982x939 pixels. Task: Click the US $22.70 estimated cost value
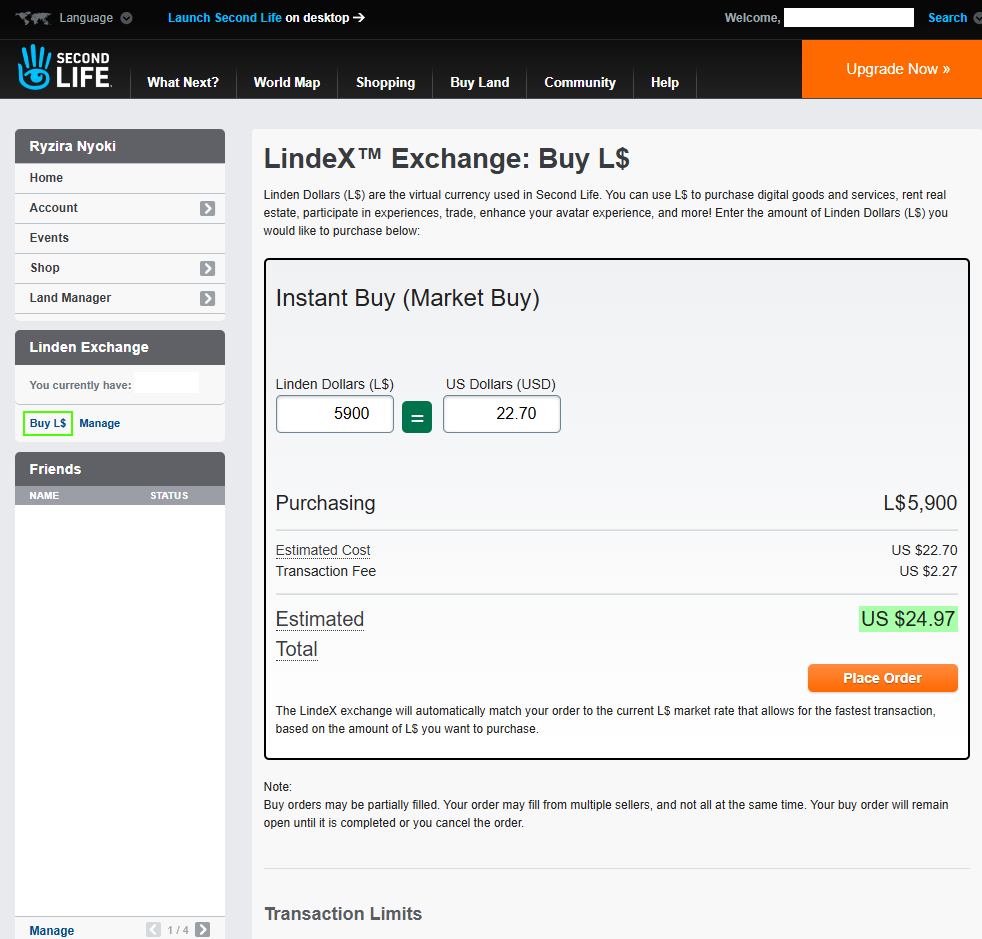tap(924, 550)
